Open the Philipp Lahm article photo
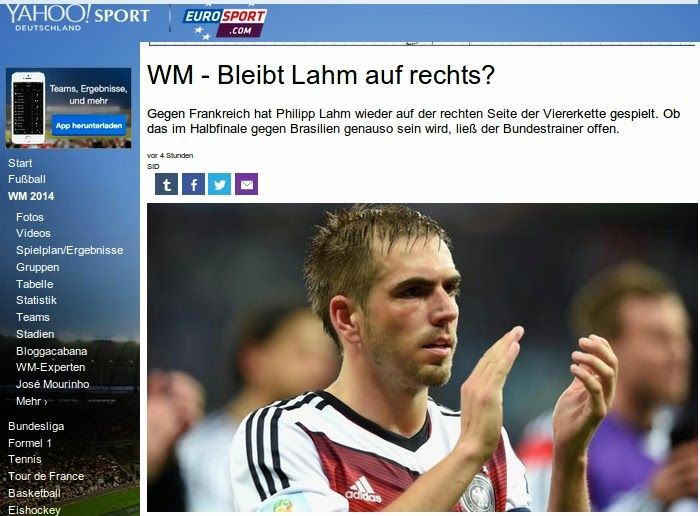This screenshot has width=700, height=516. (x=422, y=358)
